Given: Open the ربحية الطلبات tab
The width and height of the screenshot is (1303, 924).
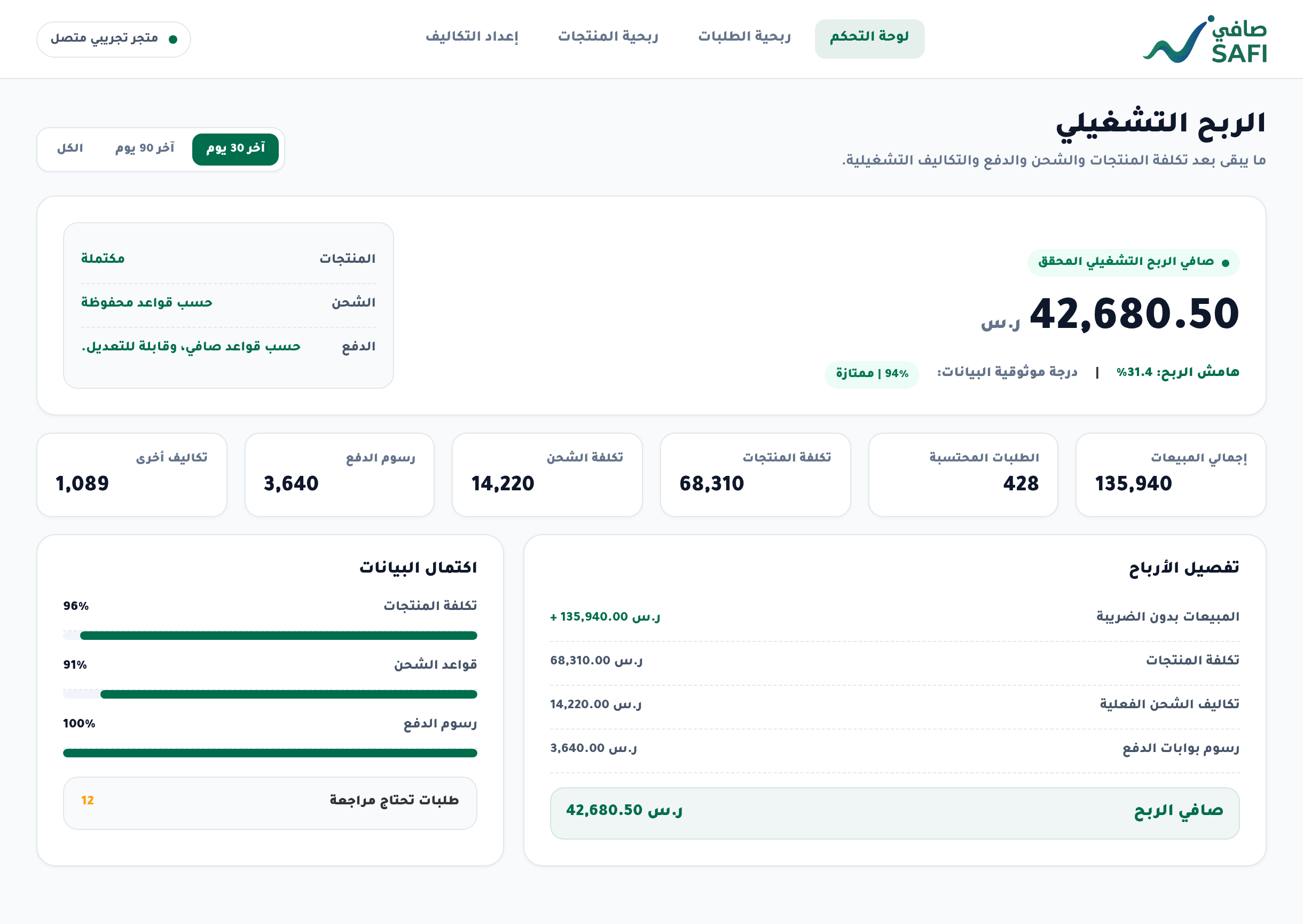Looking at the screenshot, I should coord(744,37).
